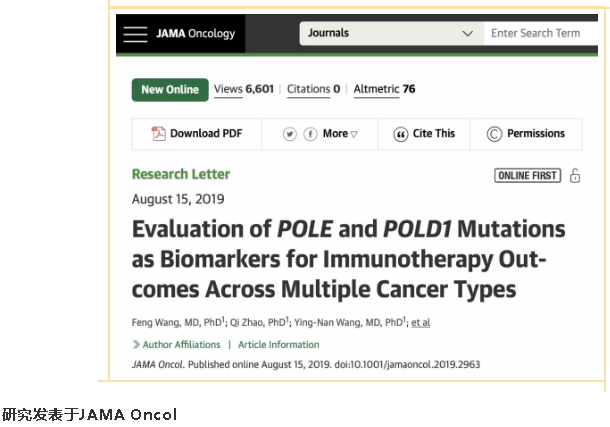This screenshot has height=427, width=610.
Task: Click the JAMA Oncology logo
Action: [196, 34]
